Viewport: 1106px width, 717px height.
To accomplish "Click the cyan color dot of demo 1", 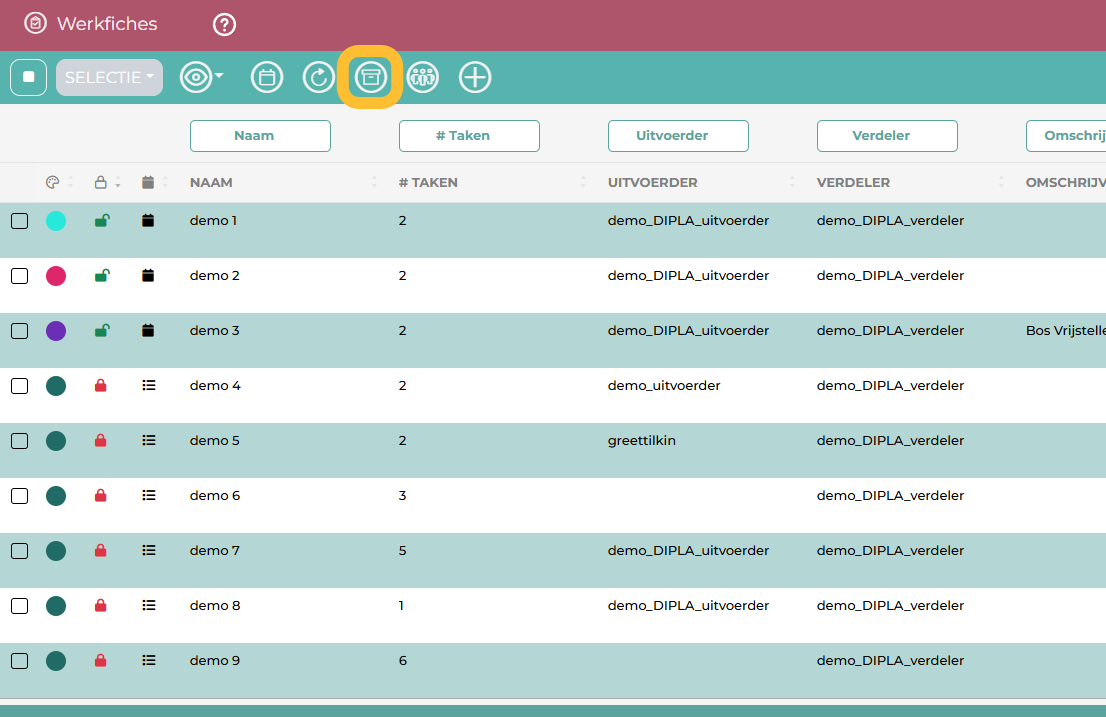I will coord(56,221).
